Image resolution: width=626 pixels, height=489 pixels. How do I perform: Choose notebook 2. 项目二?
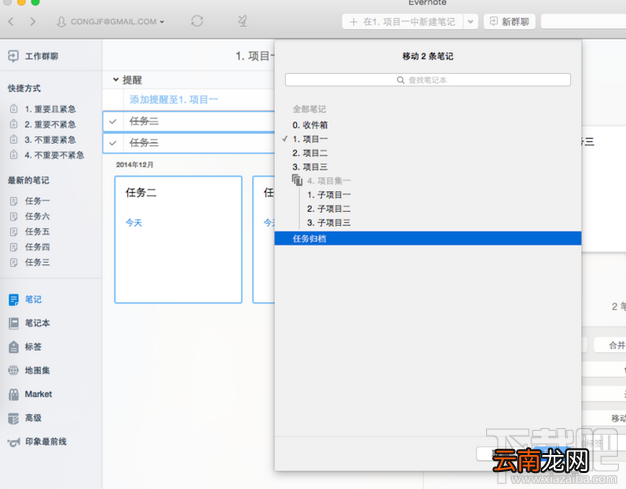tap(310, 153)
